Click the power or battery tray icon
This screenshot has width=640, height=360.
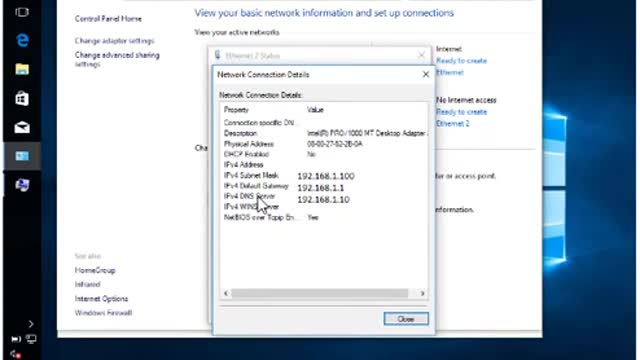(x=16, y=339)
